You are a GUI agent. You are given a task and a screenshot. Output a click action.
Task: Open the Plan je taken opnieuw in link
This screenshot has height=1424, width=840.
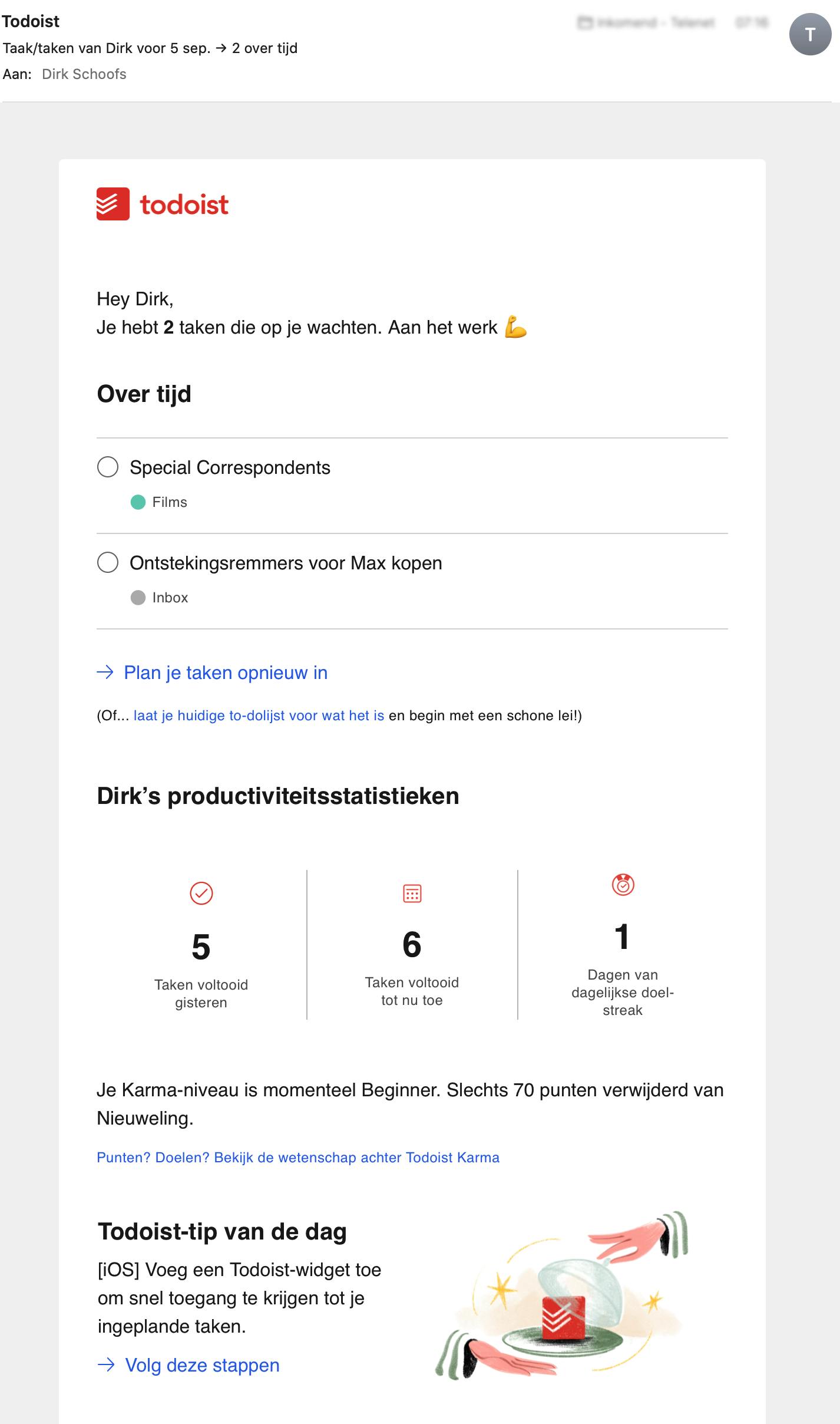[226, 673]
